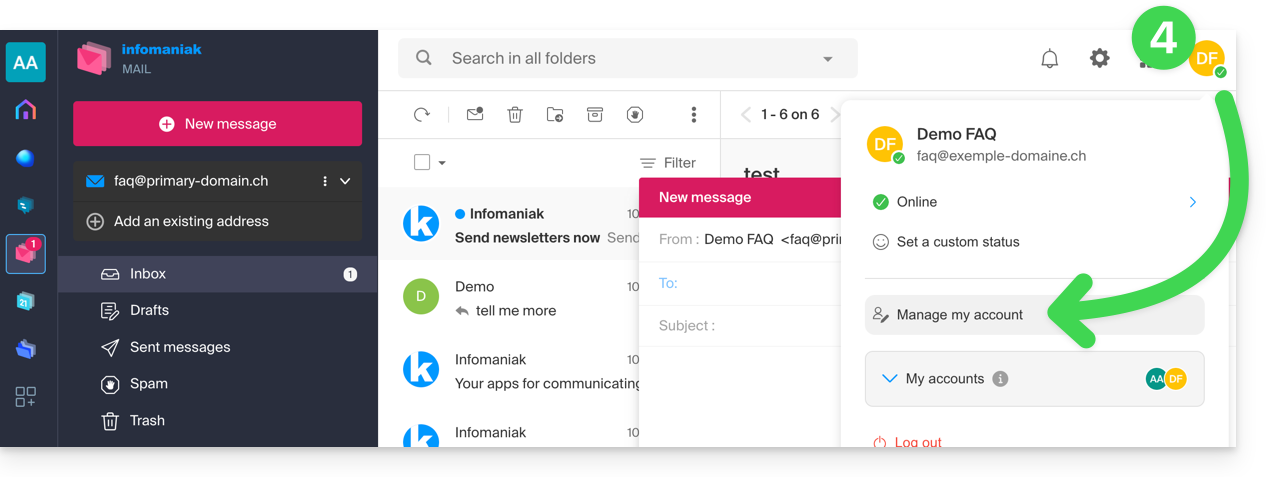Open the Drafts folder
1266x477 pixels.
point(149,310)
